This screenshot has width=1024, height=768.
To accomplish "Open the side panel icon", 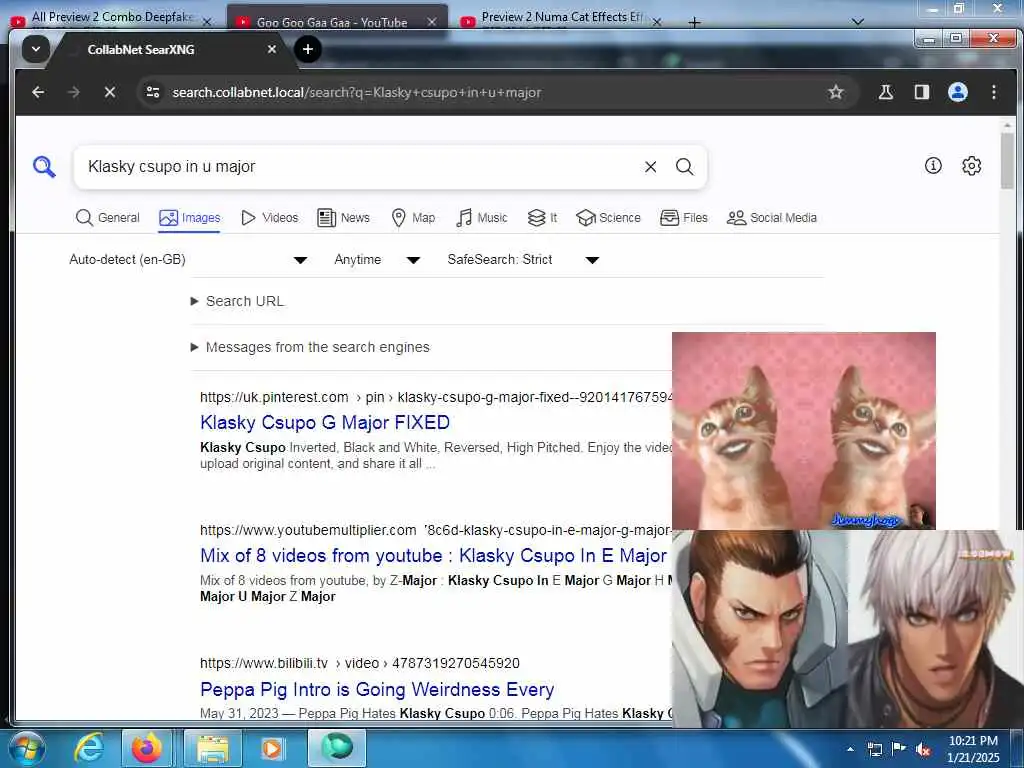I will pyautogui.click(x=921, y=92).
